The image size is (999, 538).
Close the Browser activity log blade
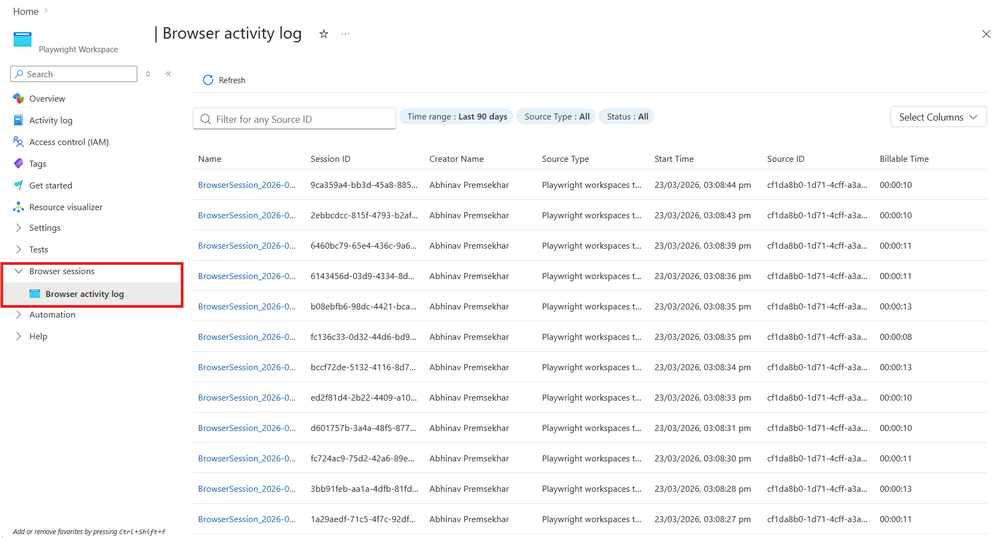tap(986, 34)
